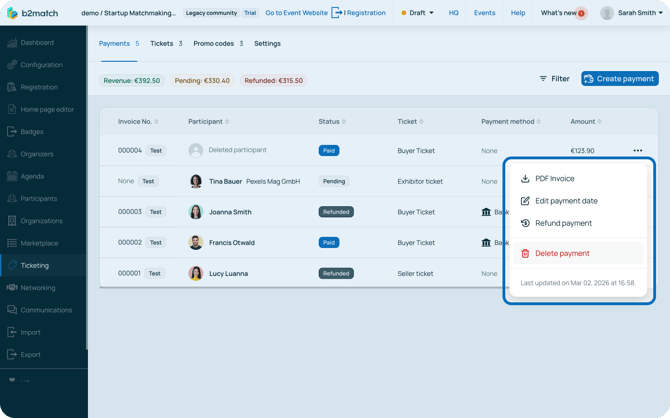Click the Badges sidebar icon
Viewport: 670px width, 418px height.
click(12, 132)
